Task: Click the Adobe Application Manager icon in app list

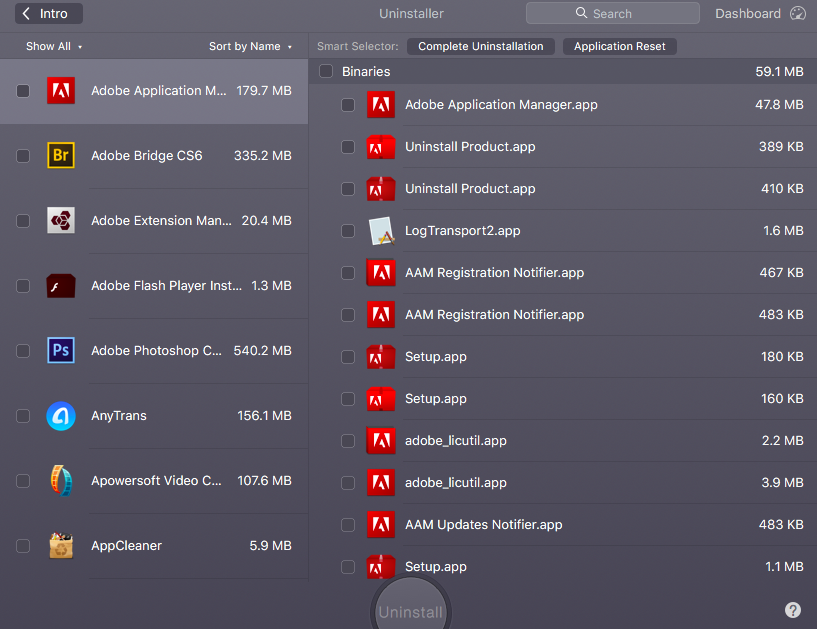Action: 61,91
